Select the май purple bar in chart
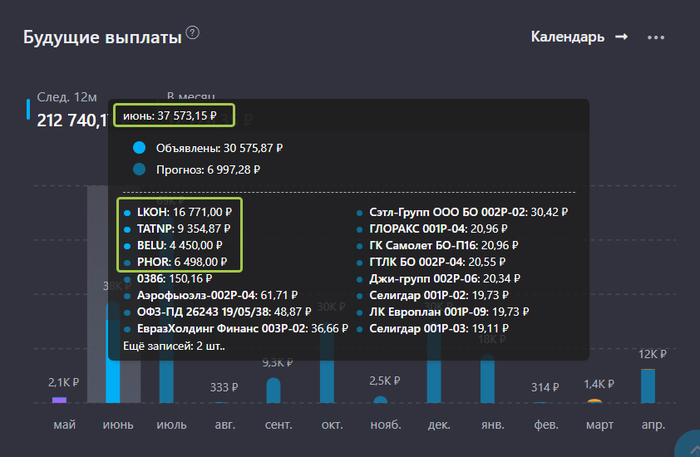This screenshot has height=457, width=700. click(59, 399)
